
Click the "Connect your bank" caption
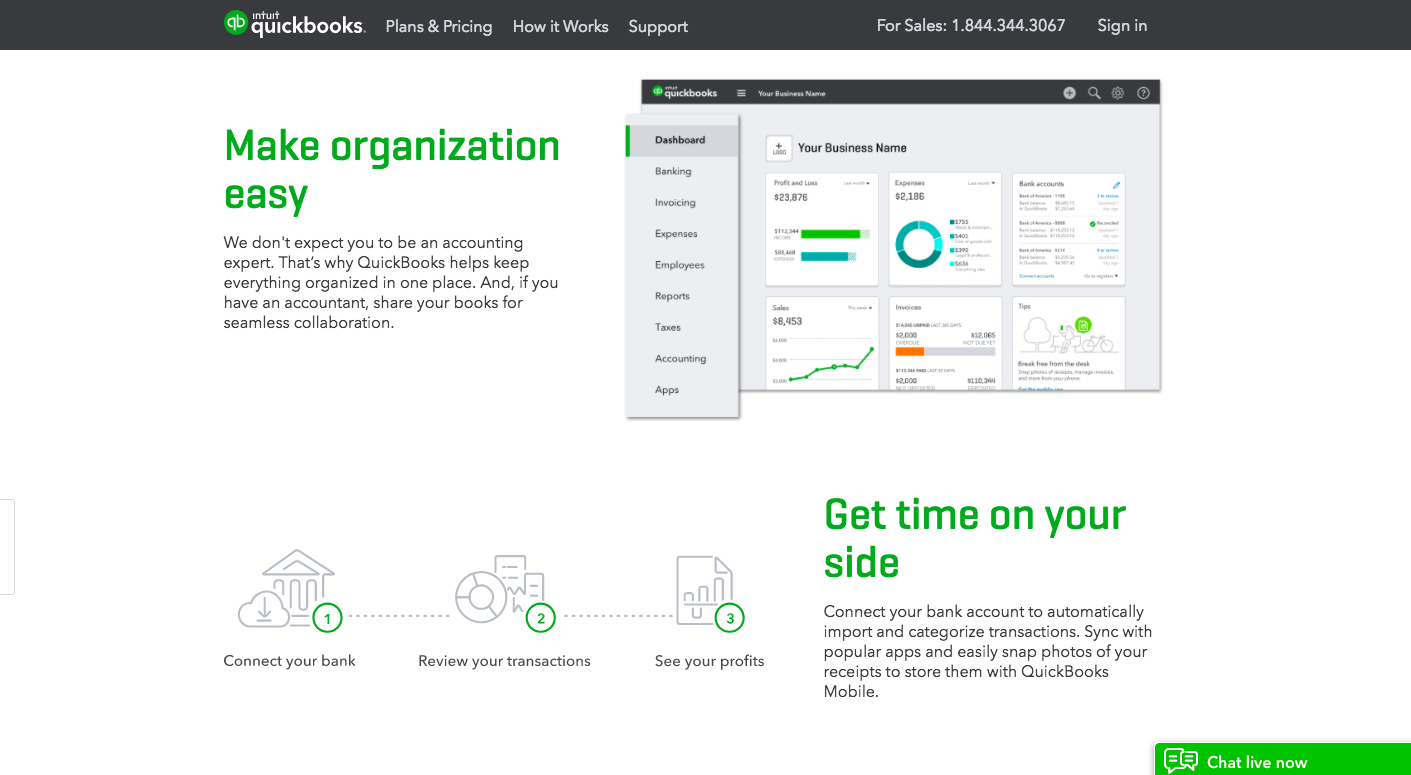coord(289,661)
